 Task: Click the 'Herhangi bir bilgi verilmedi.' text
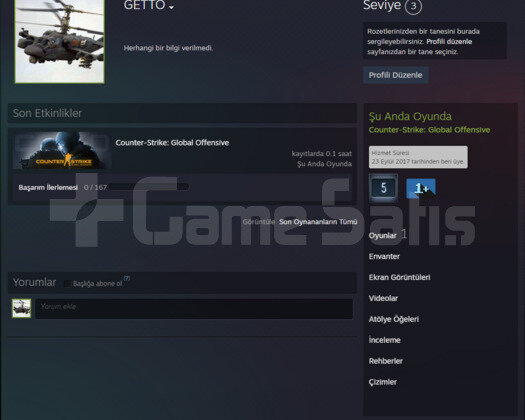point(168,48)
